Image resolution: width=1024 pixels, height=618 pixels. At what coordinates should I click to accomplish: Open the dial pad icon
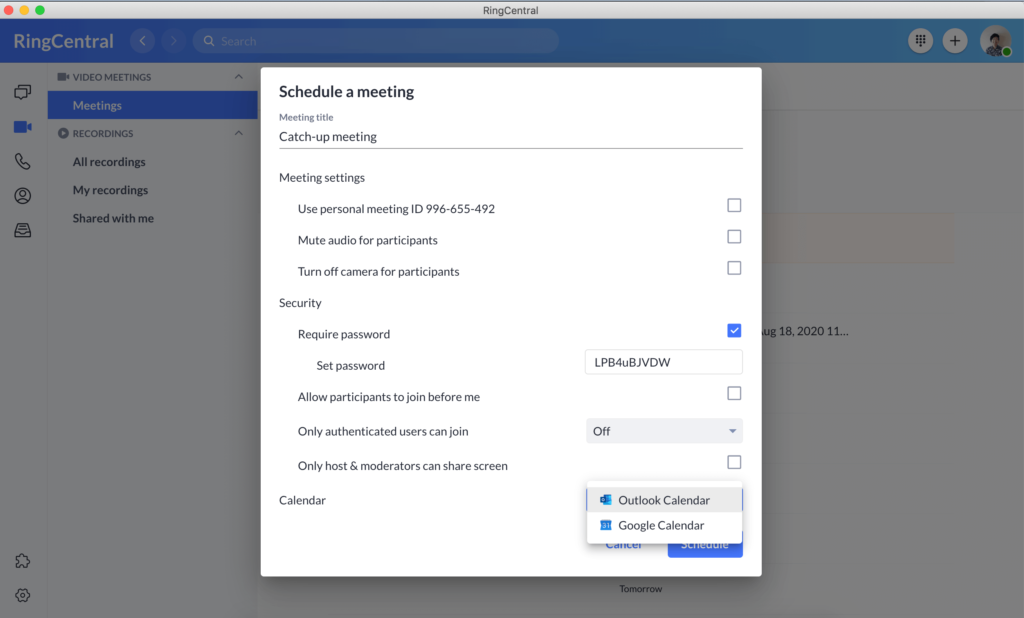(x=920, y=41)
